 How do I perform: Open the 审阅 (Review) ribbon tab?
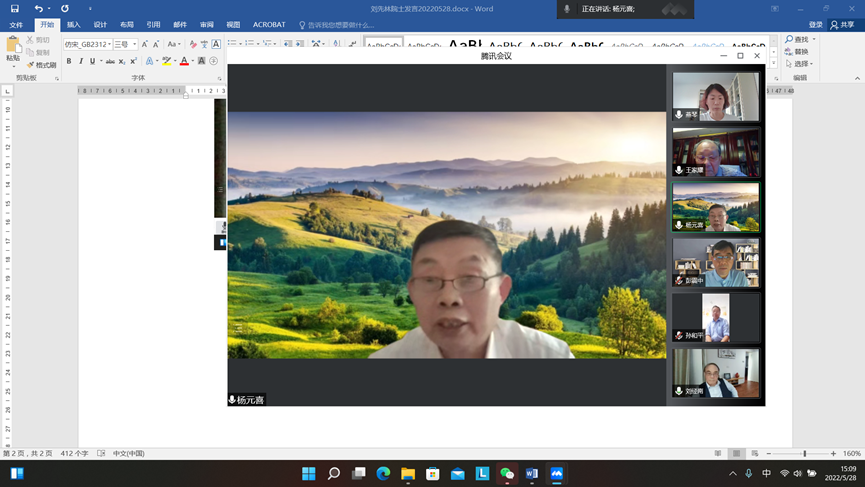[x=206, y=25]
